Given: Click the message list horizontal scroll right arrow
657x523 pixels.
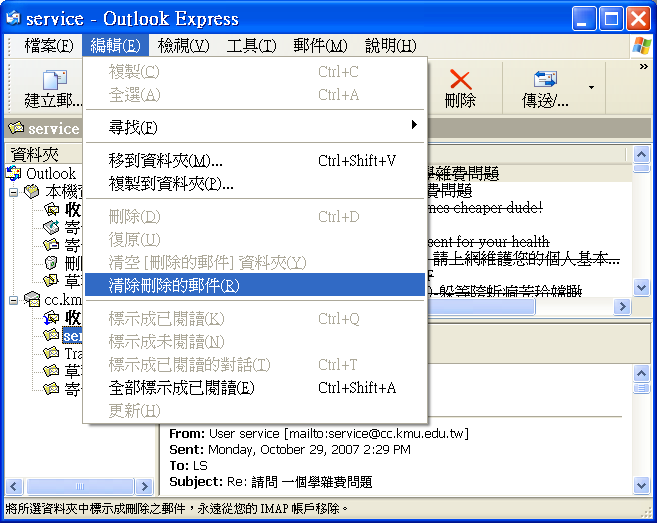Looking at the screenshot, I should point(622,307).
